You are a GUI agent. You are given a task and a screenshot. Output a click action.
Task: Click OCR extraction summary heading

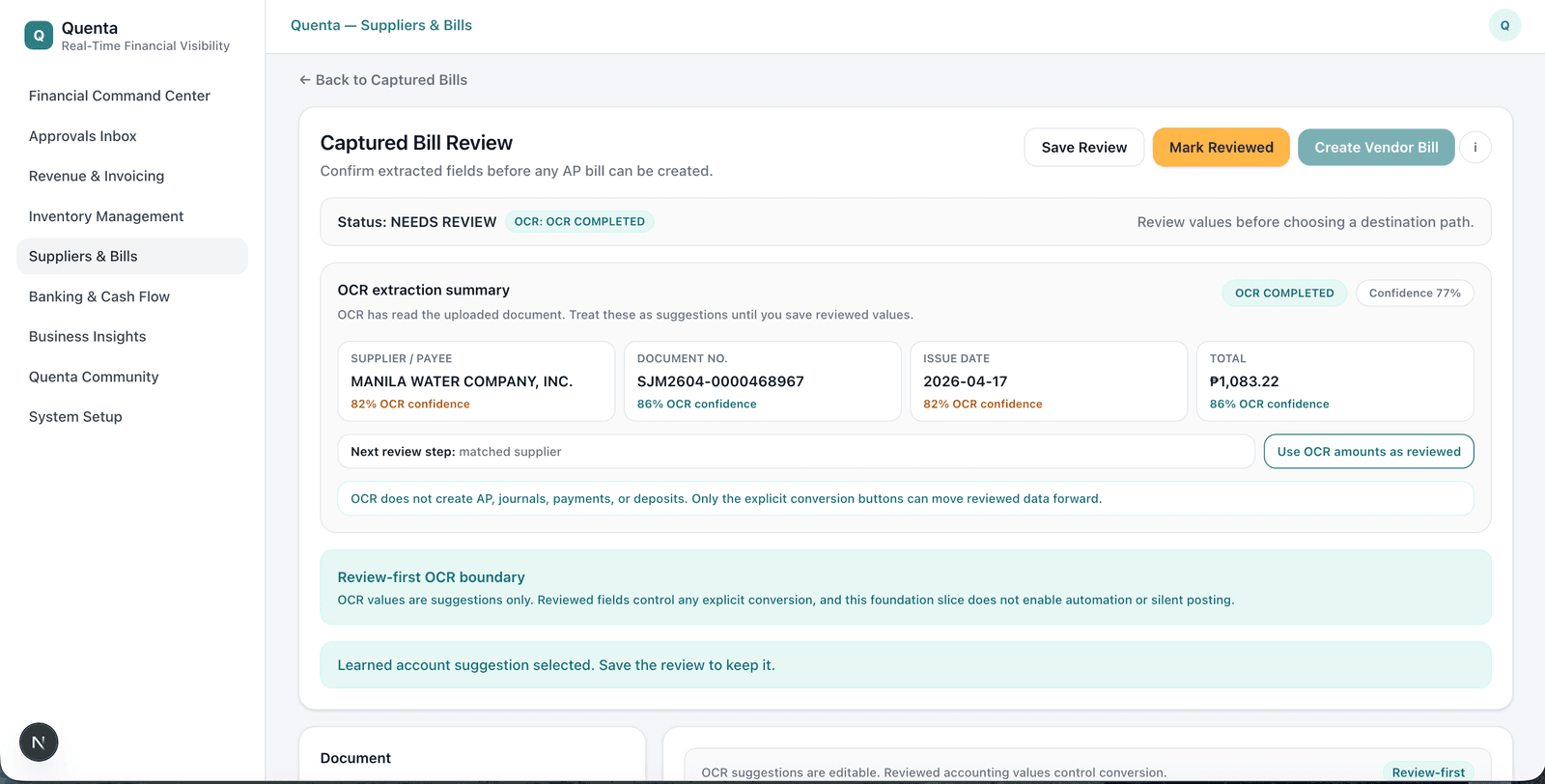pyautogui.click(x=424, y=291)
